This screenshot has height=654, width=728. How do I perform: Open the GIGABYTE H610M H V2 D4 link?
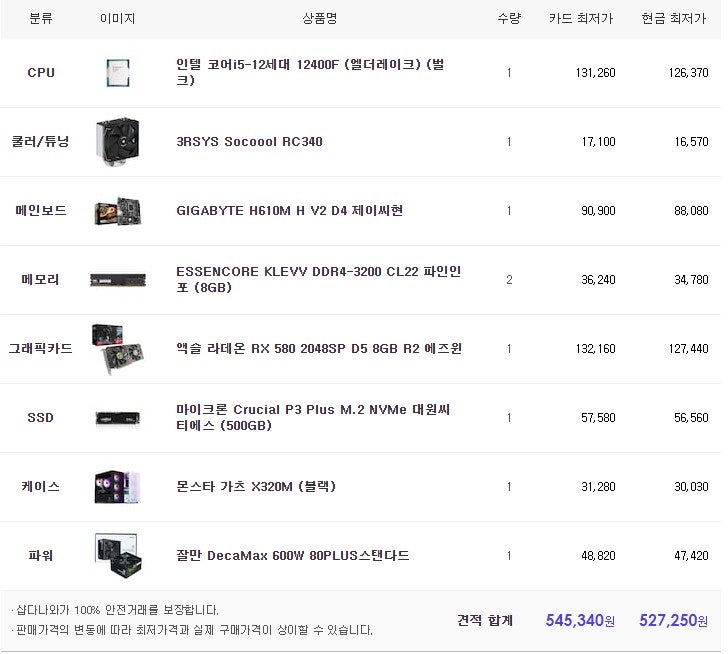click(289, 211)
